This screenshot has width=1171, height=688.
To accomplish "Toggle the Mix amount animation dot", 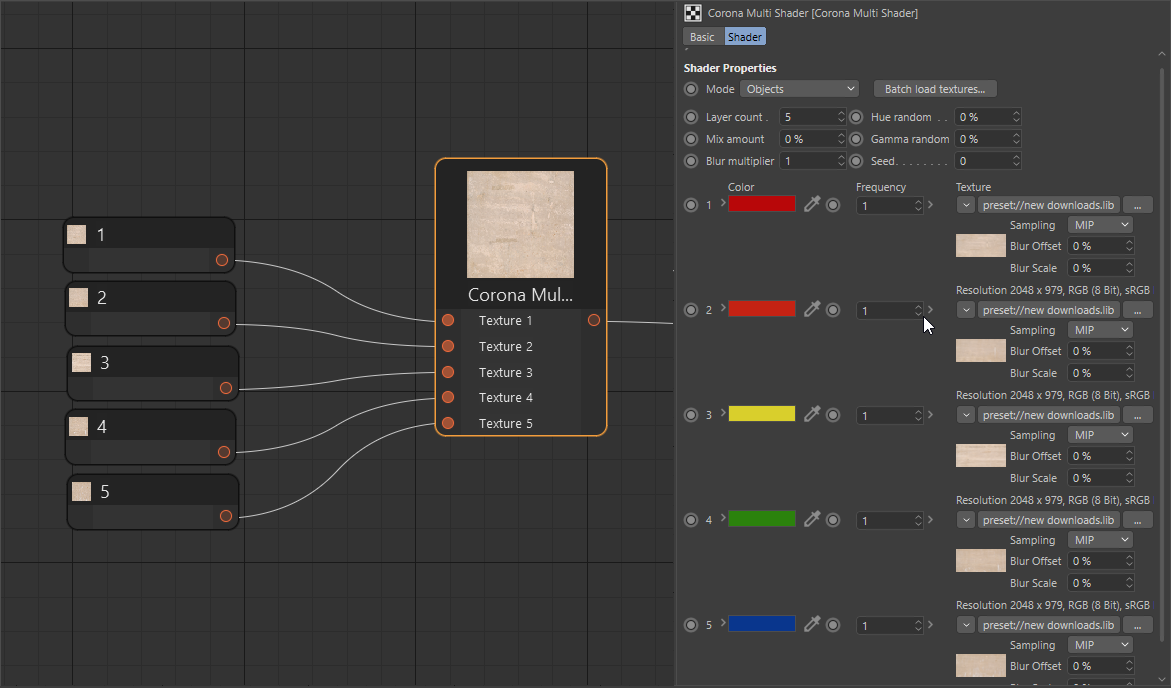I will tap(691, 139).
